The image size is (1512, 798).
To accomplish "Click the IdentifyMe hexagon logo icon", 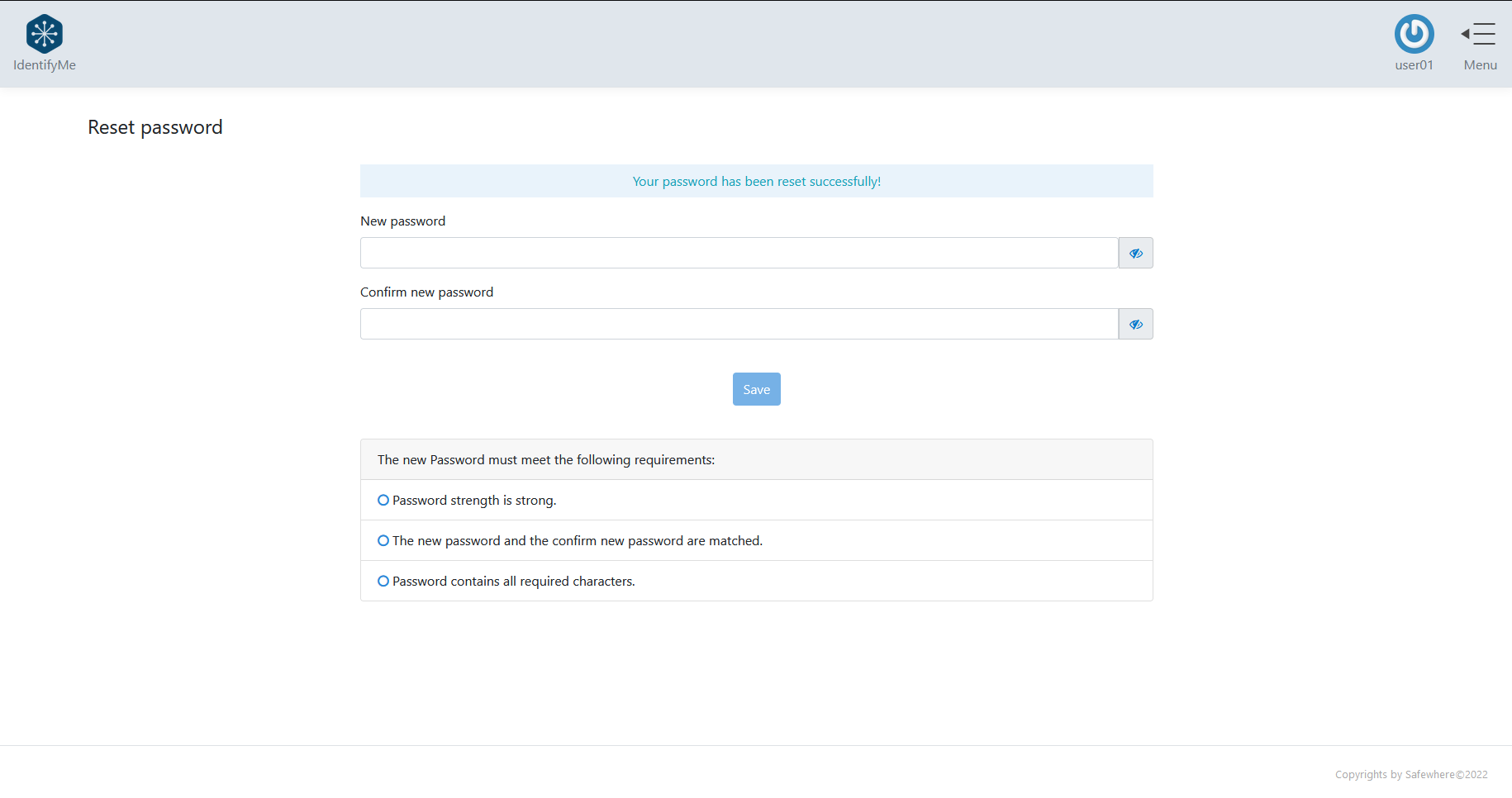I will [45, 34].
